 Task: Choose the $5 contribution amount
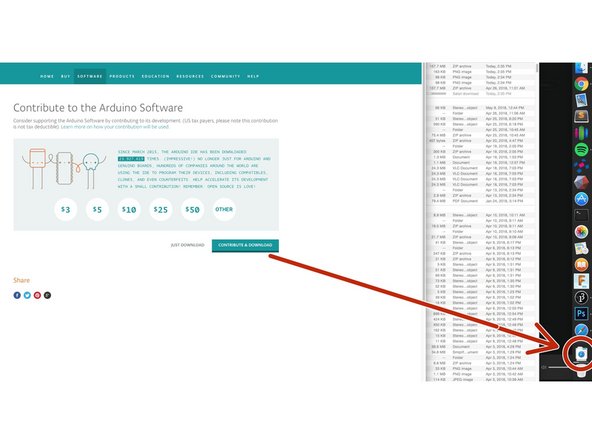pos(97,209)
